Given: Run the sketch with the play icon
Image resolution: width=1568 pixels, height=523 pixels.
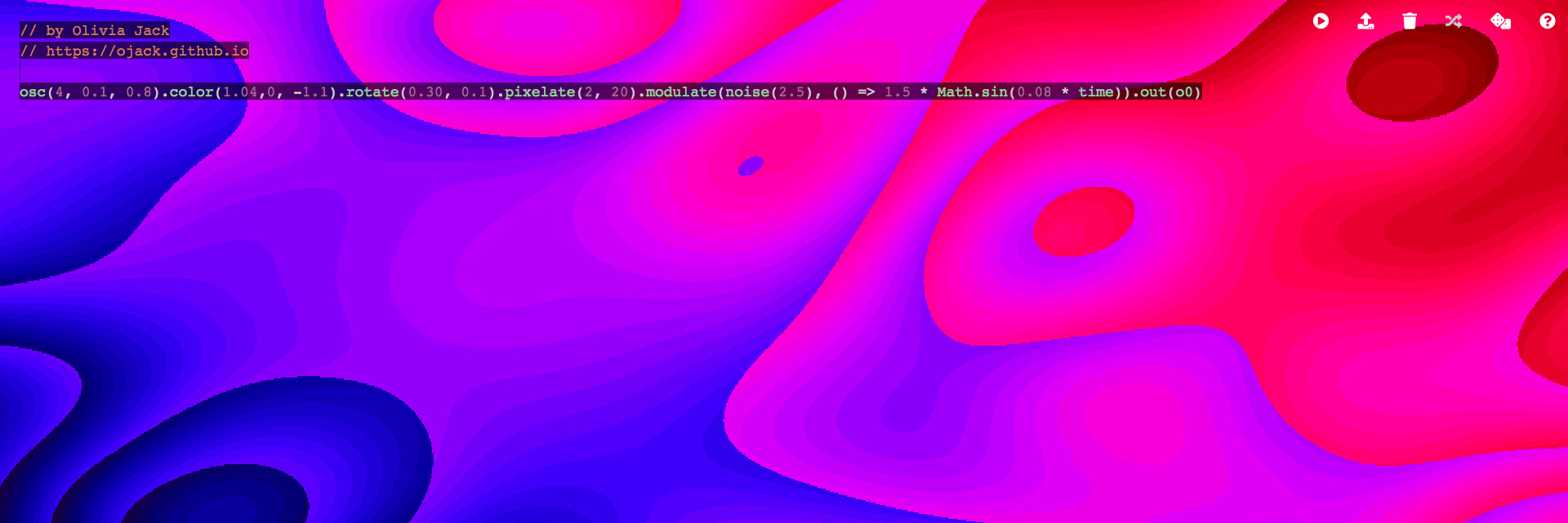Looking at the screenshot, I should [1321, 21].
